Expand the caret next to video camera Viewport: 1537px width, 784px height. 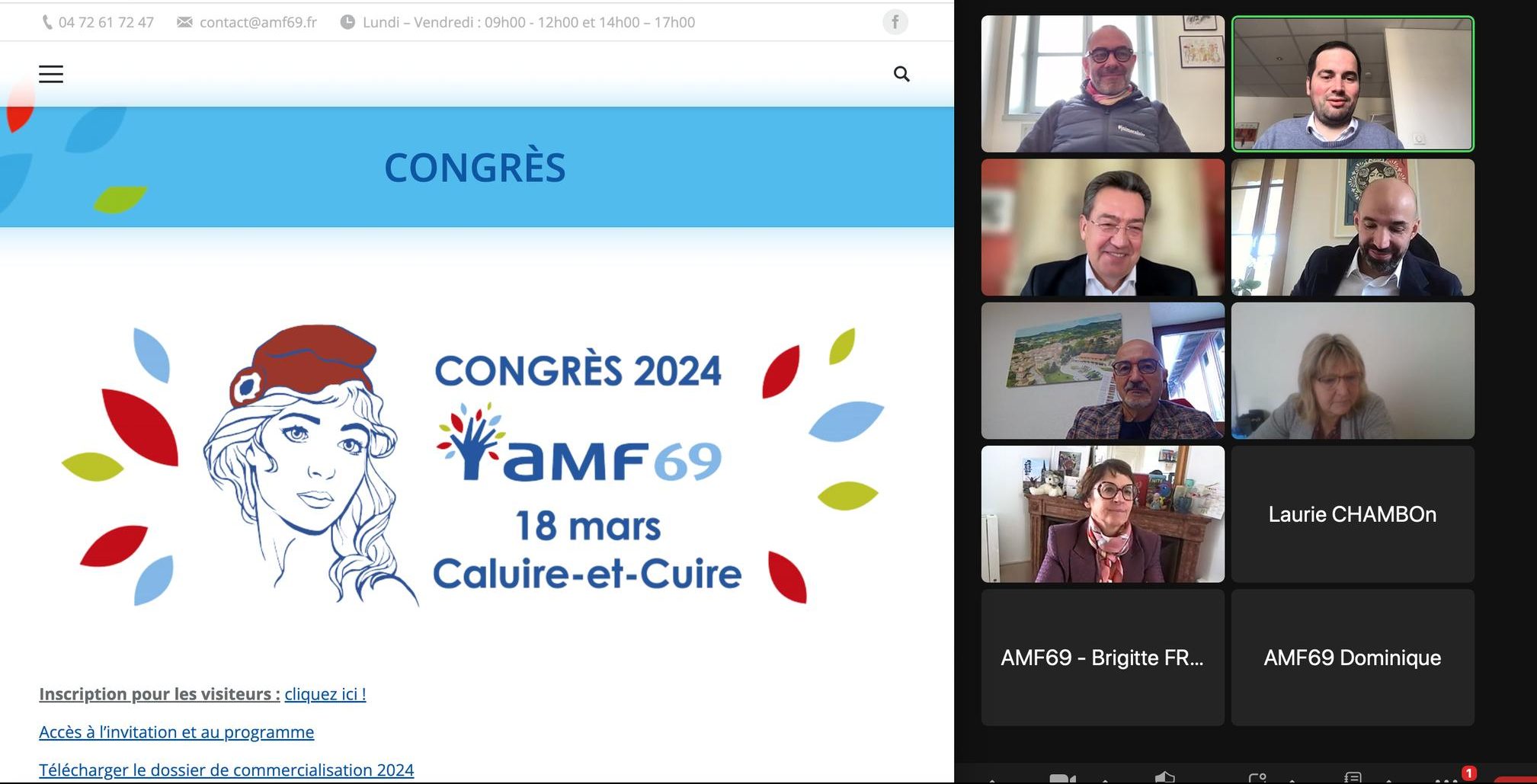(x=1105, y=781)
